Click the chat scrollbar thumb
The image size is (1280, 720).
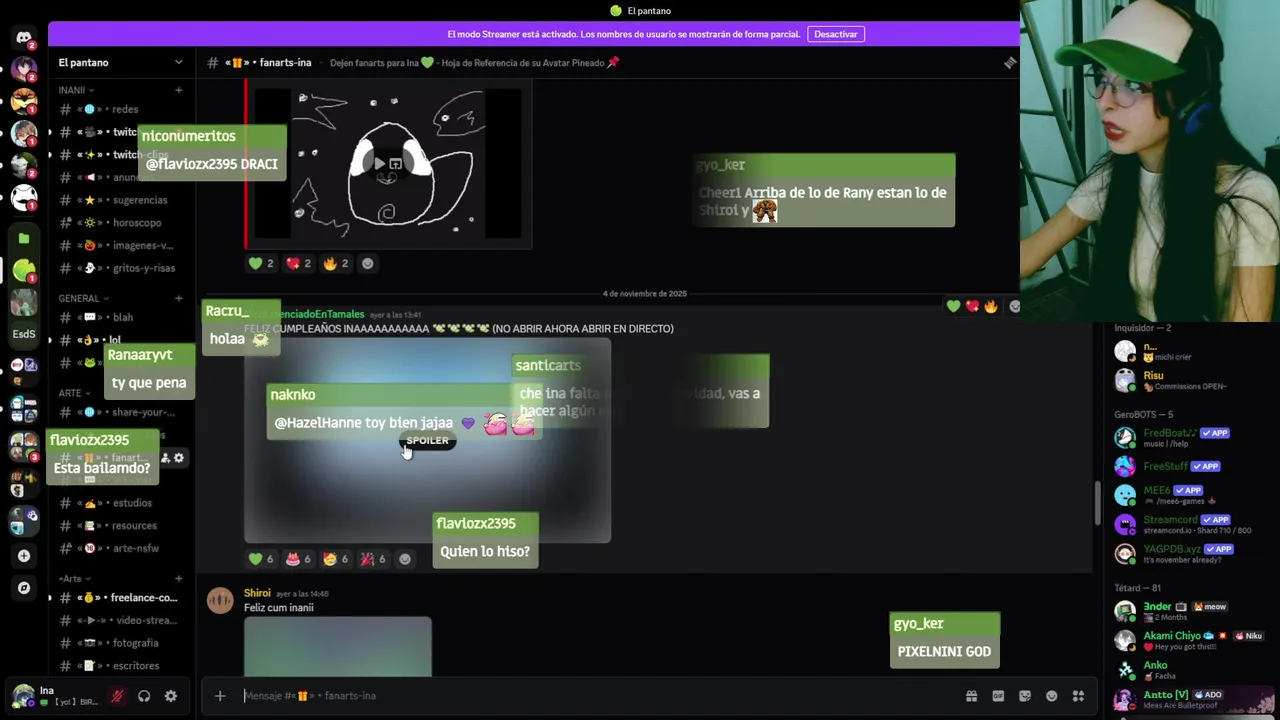click(1096, 502)
